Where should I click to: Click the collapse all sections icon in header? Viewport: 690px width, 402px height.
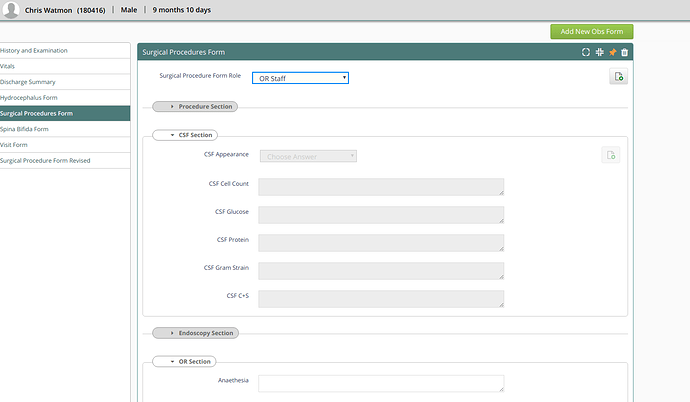[599, 52]
